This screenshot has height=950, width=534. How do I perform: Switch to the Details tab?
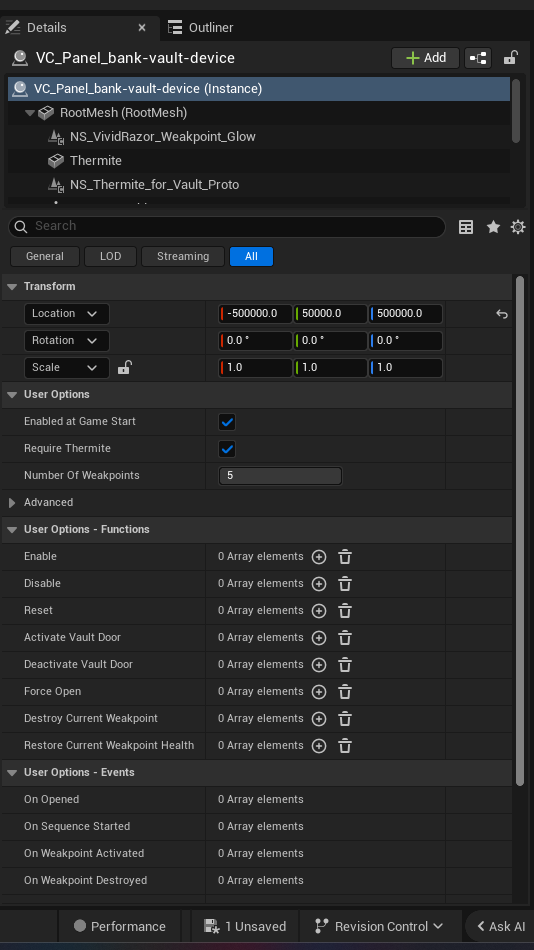click(x=79, y=28)
